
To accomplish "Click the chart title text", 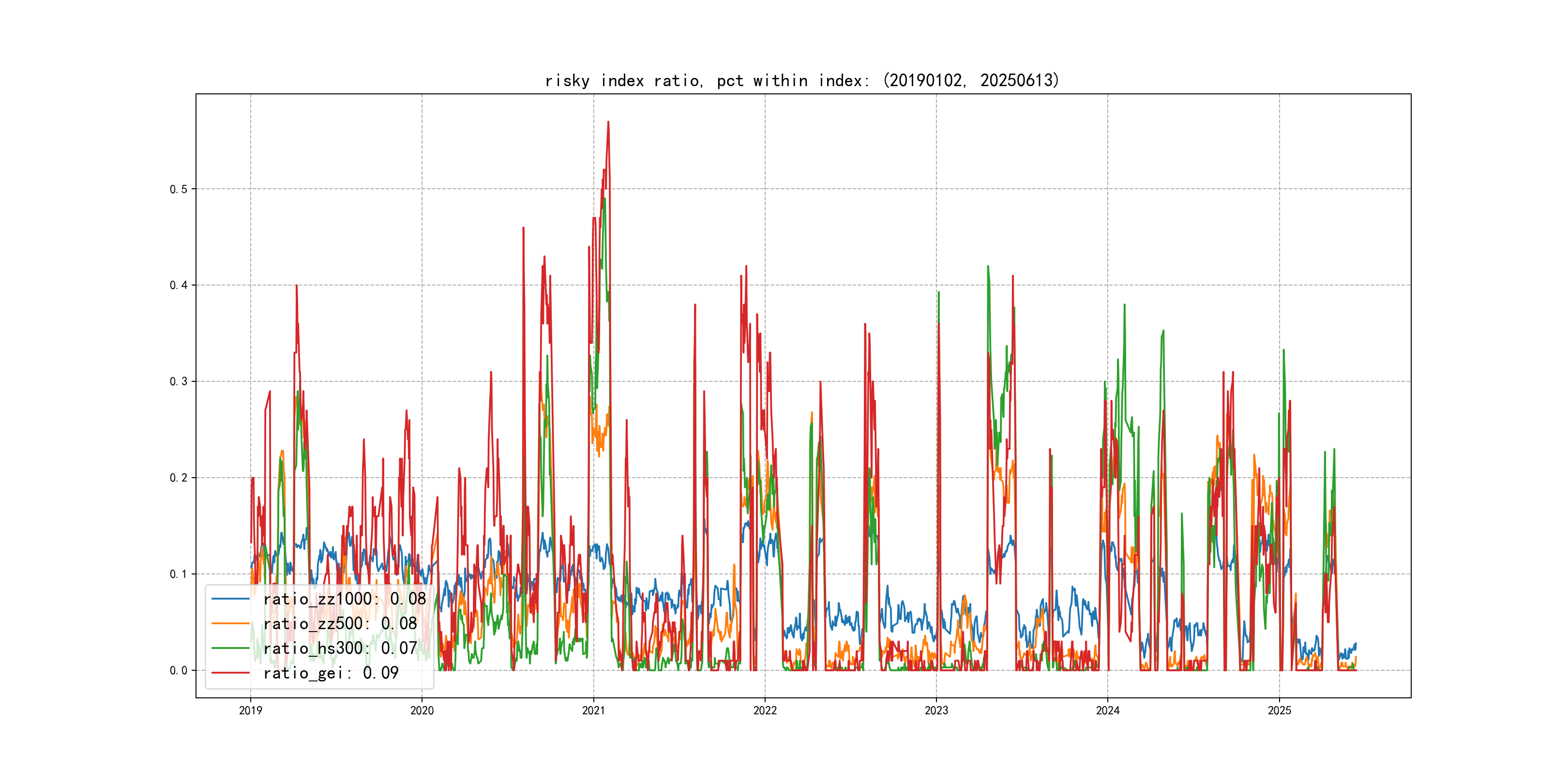I will (x=802, y=80).
